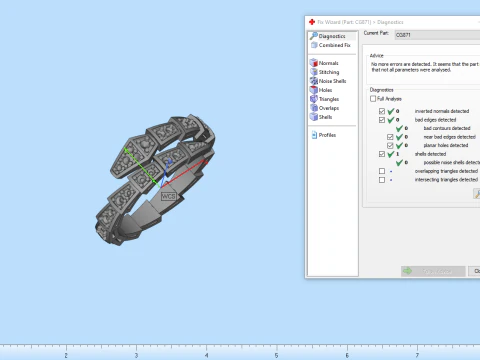Select the Combined Fix cube icon
This screenshot has width=480, height=360.
314,45
